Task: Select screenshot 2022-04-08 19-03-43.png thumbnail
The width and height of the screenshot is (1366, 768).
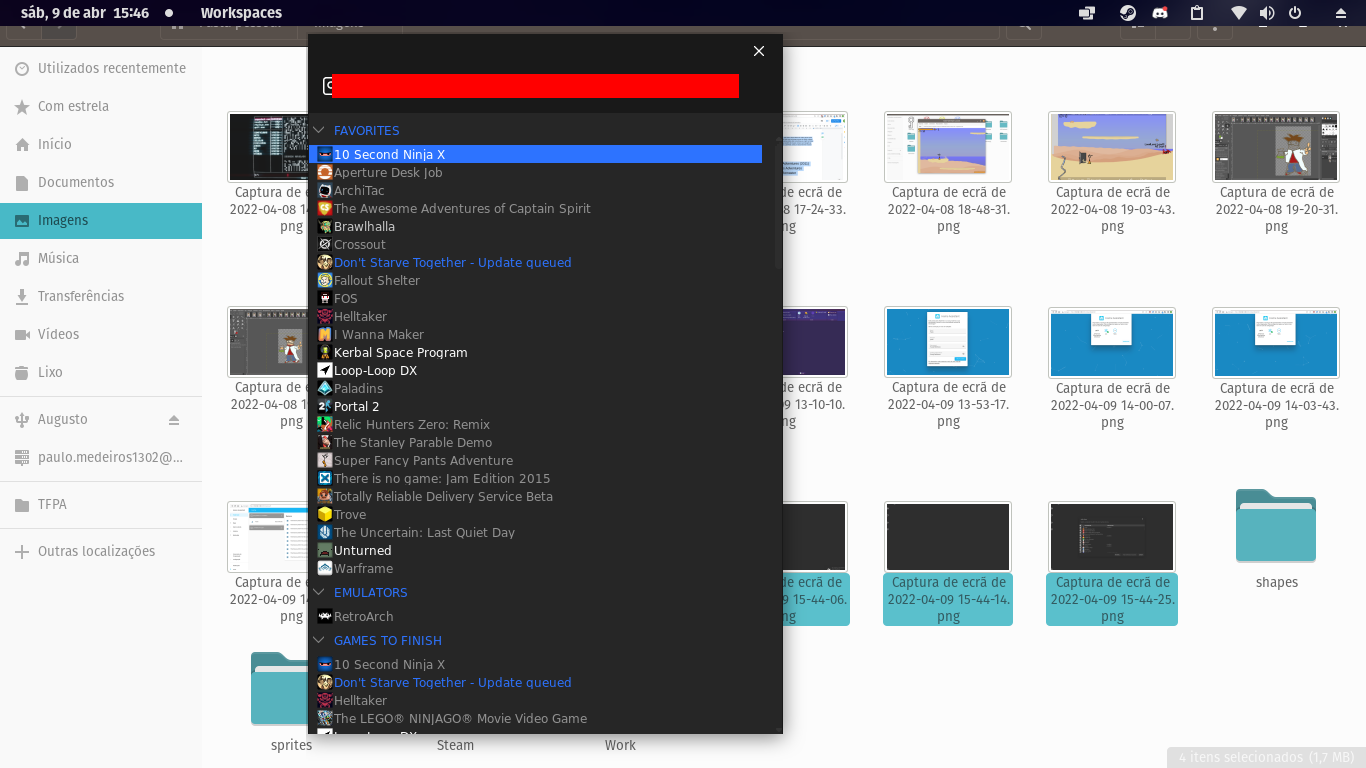Action: 1112,146
